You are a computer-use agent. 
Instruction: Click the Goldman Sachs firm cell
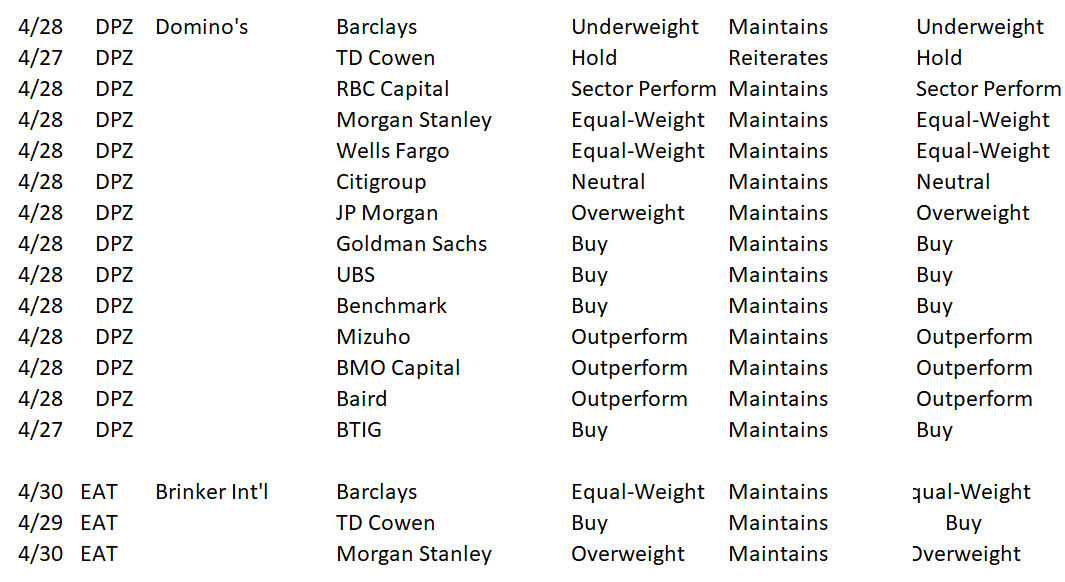pyautogui.click(x=412, y=244)
